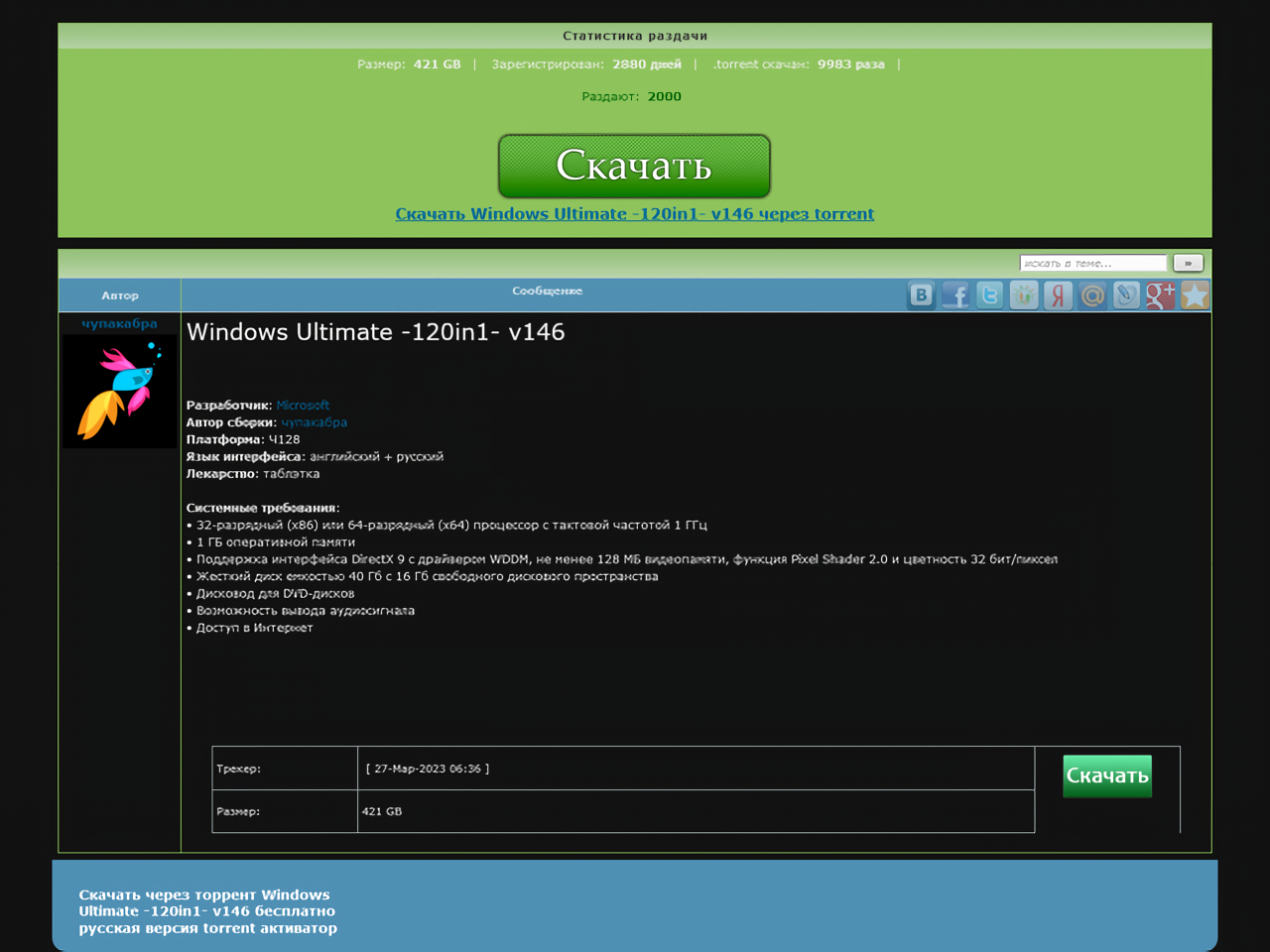Share the topic on VKontakte
Viewport: 1270px width, 952px height.
click(x=922, y=295)
